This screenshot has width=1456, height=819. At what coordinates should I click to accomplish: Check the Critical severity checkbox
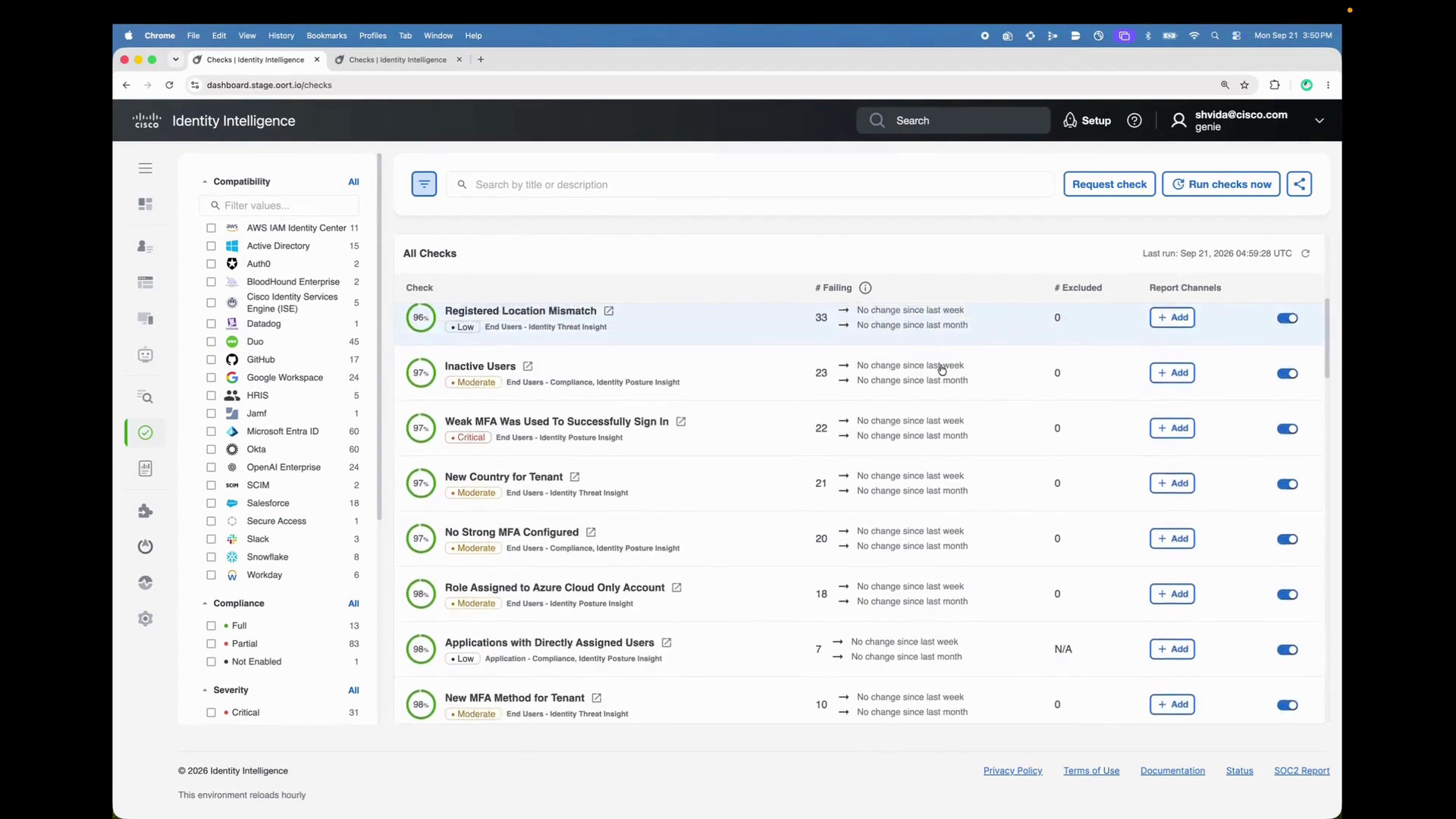[x=212, y=713]
